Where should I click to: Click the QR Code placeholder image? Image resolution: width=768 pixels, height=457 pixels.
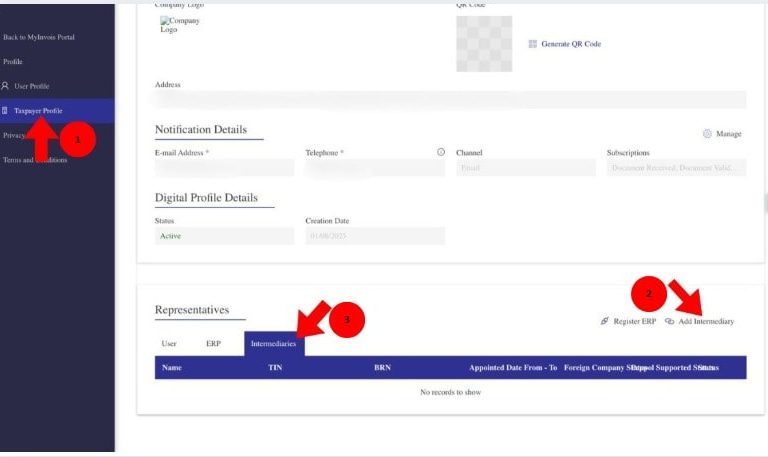(484, 43)
